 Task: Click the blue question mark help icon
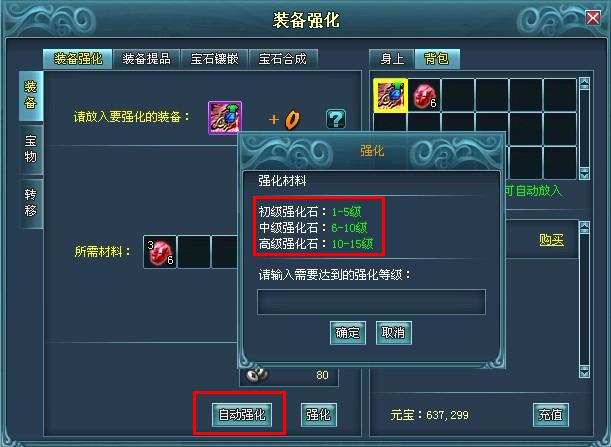pyautogui.click(x=336, y=119)
